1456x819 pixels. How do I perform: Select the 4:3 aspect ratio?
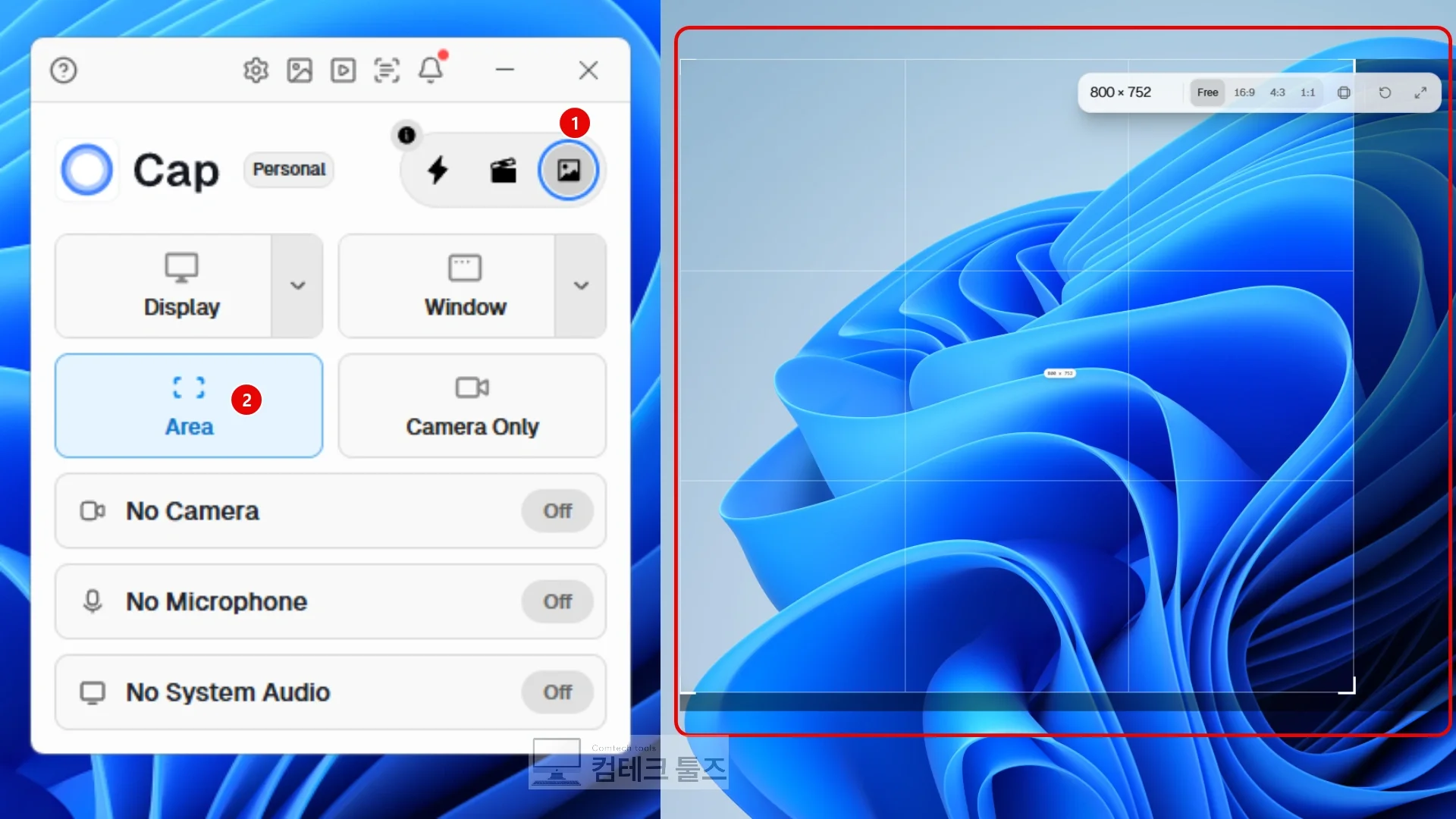click(x=1278, y=93)
